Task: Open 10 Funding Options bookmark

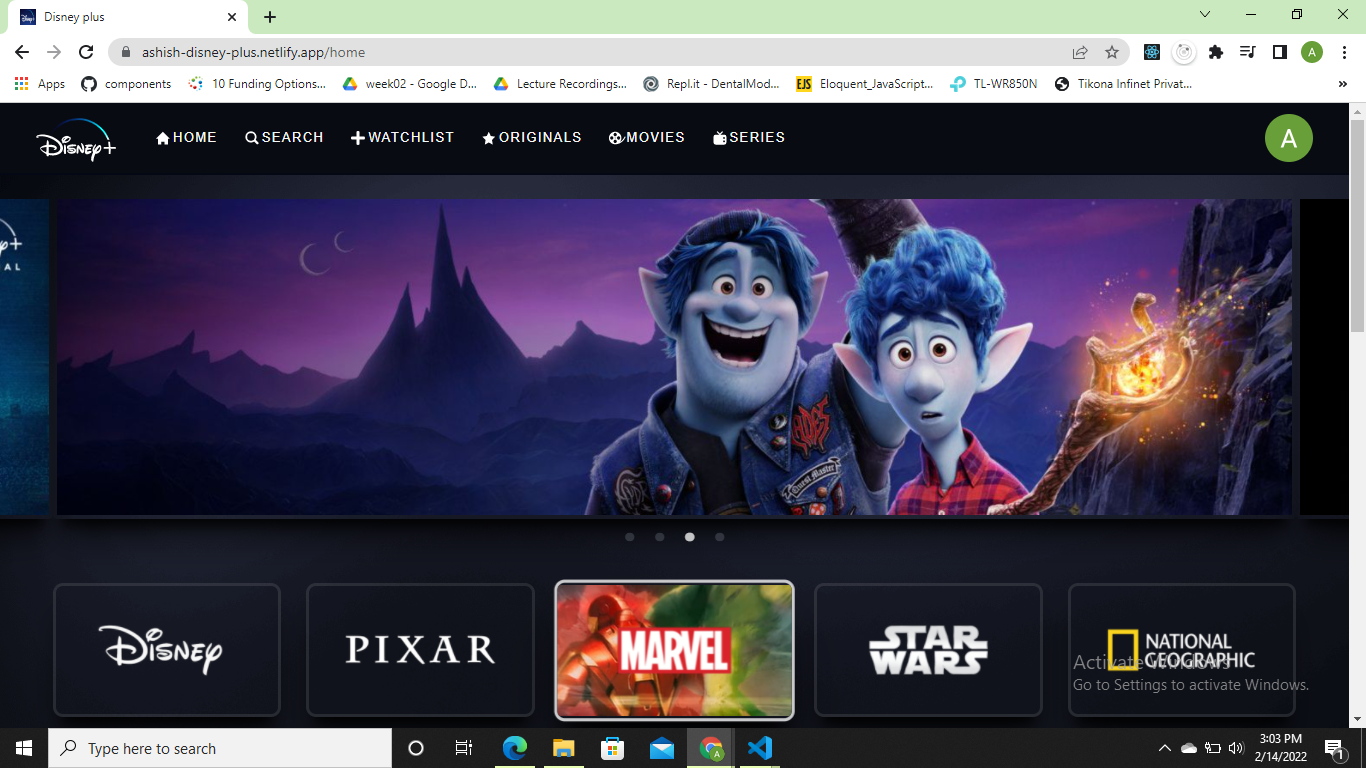Action: [257, 84]
